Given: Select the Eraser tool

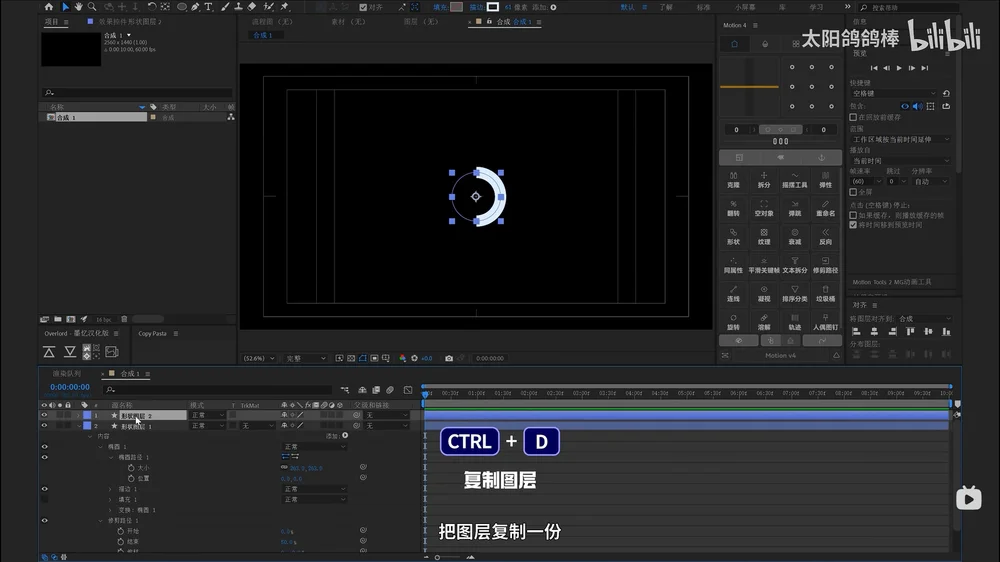Looking at the screenshot, I should pos(252,7).
